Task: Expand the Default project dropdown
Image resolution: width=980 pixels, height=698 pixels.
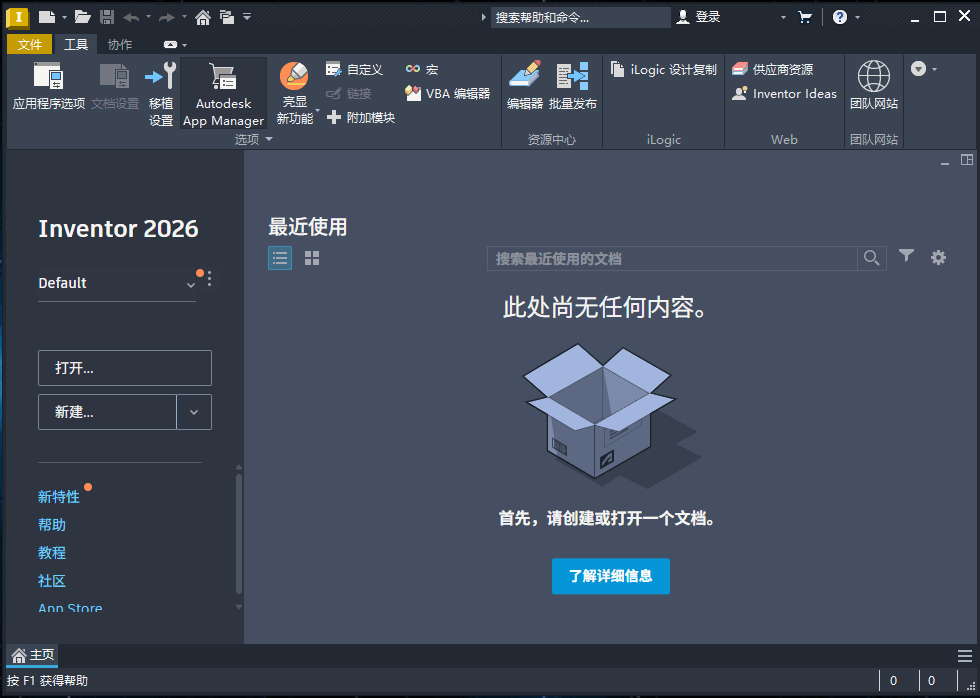Action: pyautogui.click(x=190, y=285)
